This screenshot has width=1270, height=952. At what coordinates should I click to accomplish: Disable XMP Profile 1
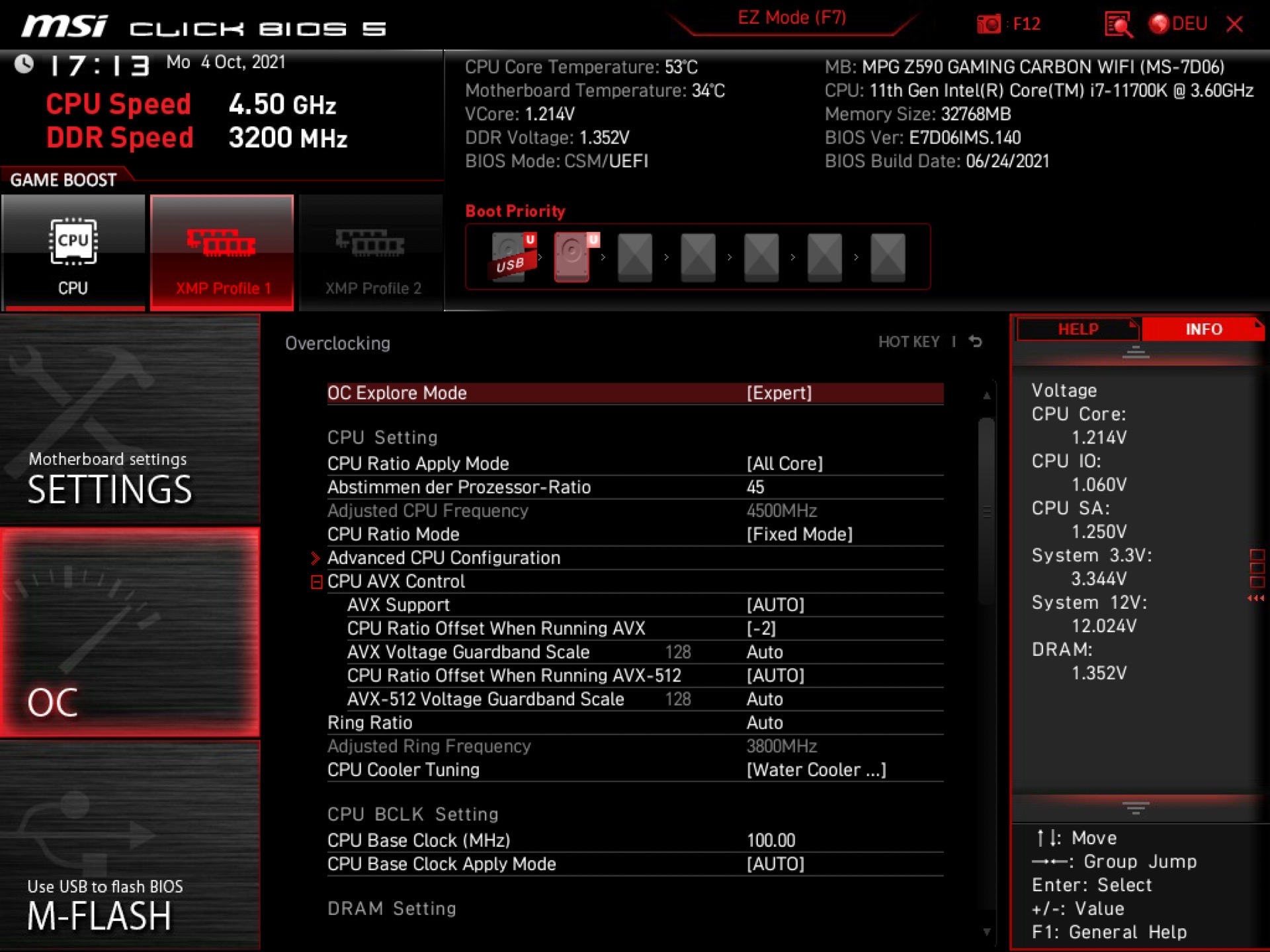point(222,252)
